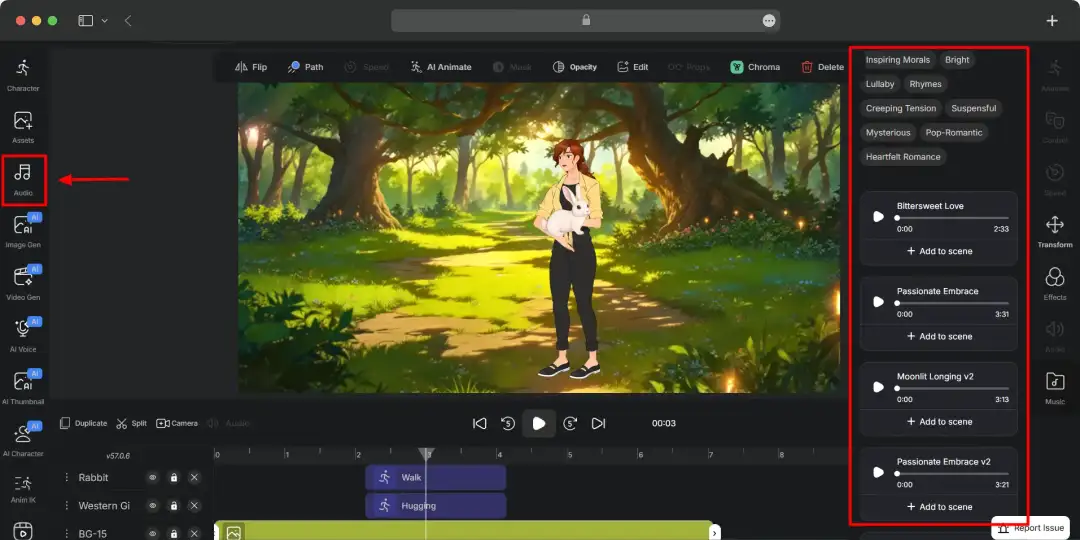The image size is (1080, 540).
Task: Click the Camera button
Action: pyautogui.click(x=177, y=423)
